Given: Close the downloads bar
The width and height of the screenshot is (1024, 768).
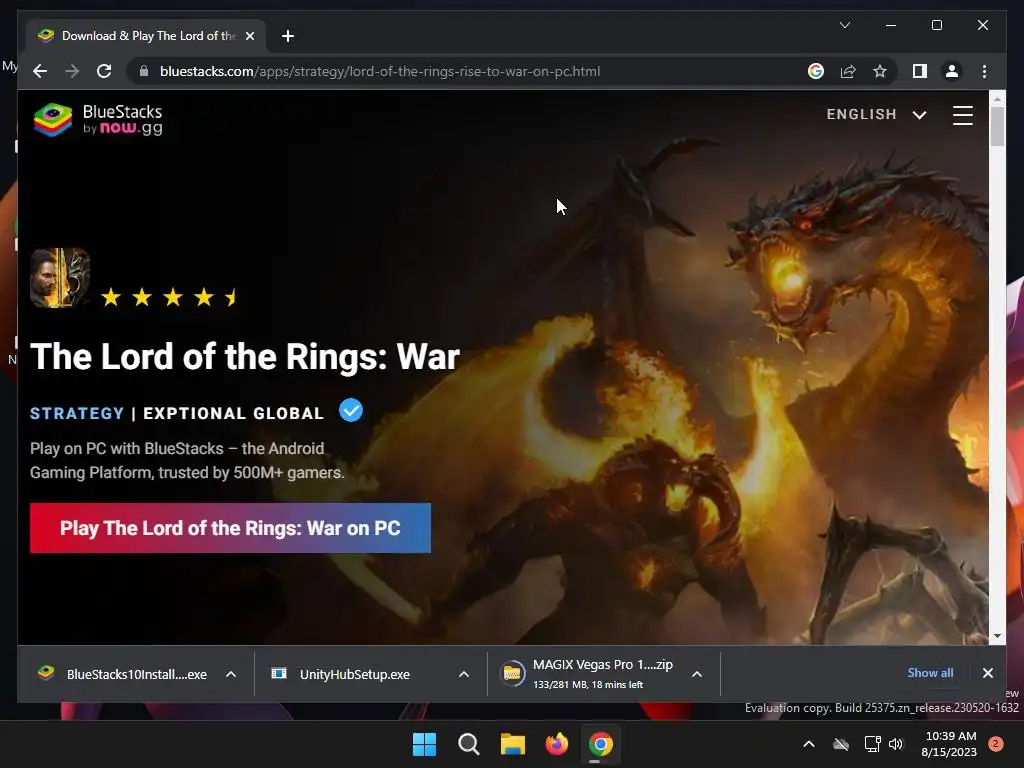Looking at the screenshot, I should click(x=987, y=673).
